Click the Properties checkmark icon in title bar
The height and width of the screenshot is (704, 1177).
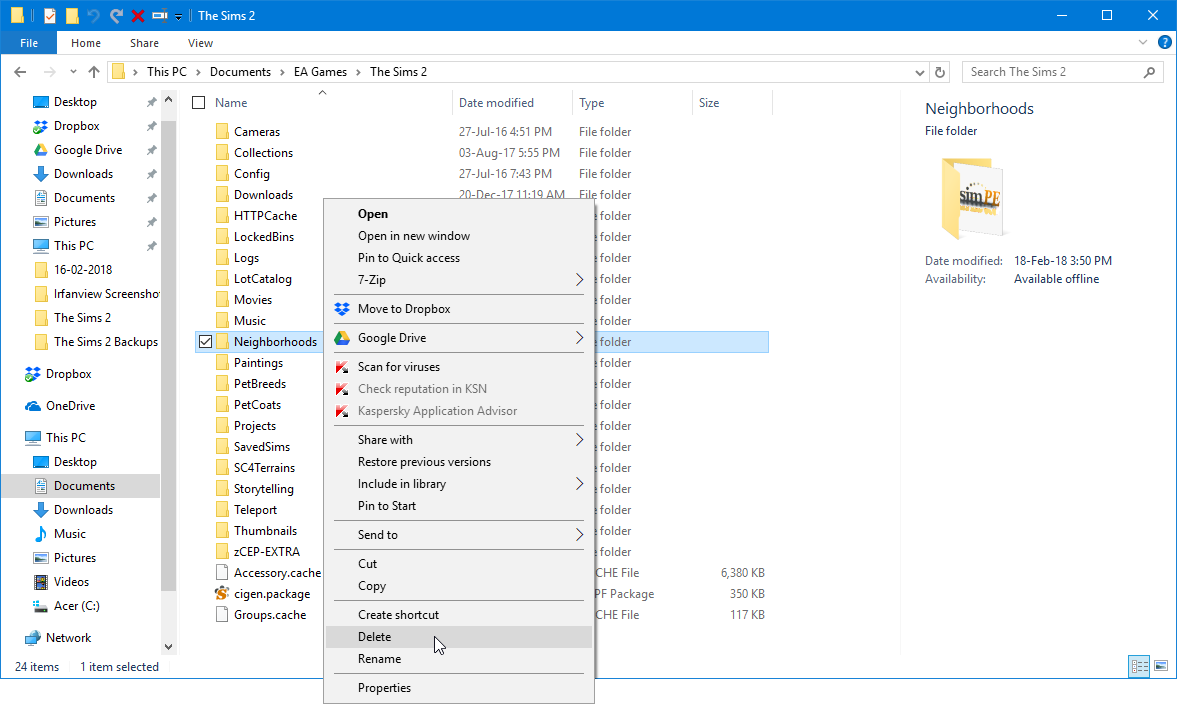(50, 15)
